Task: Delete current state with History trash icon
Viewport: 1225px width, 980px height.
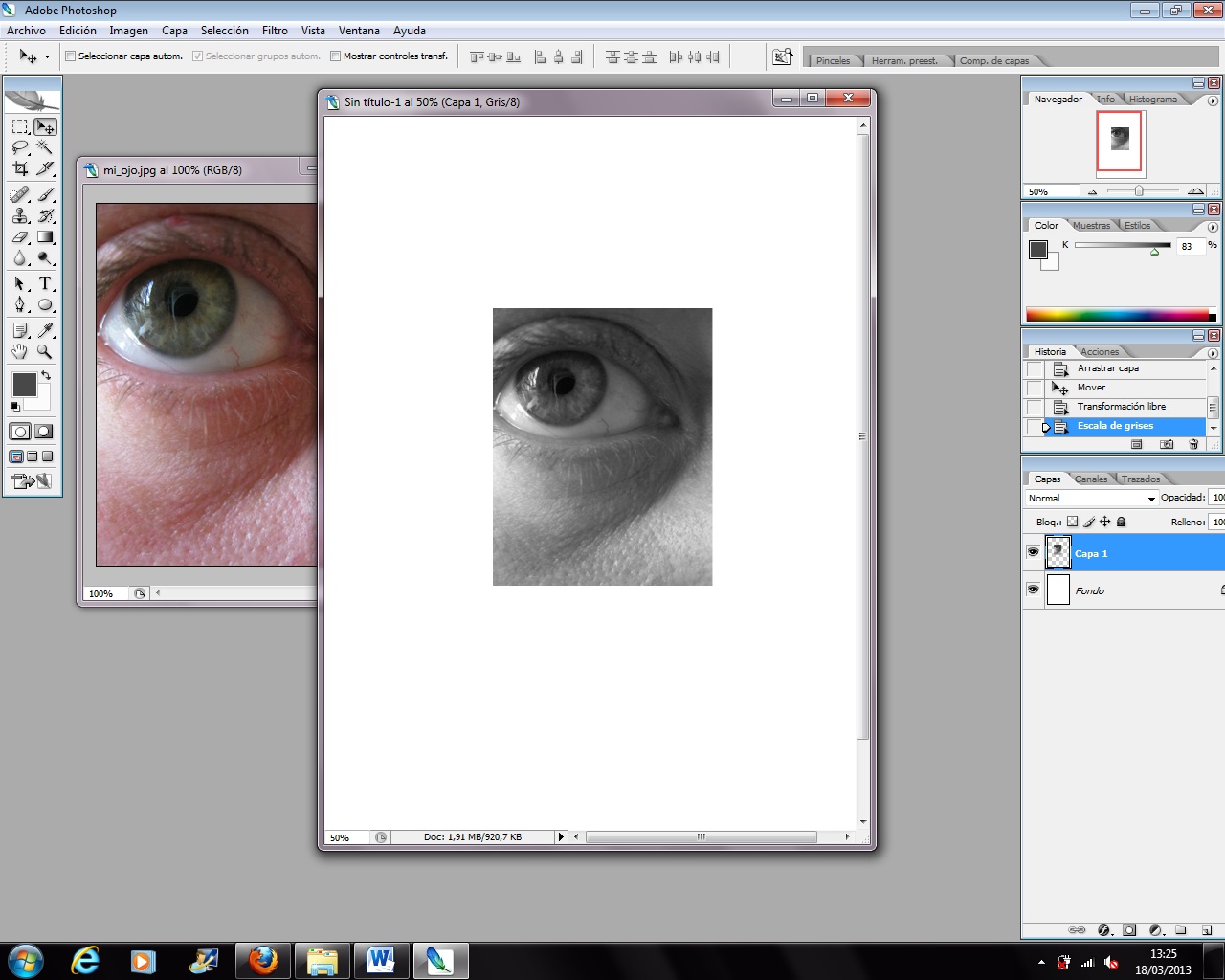Action: [x=1193, y=444]
